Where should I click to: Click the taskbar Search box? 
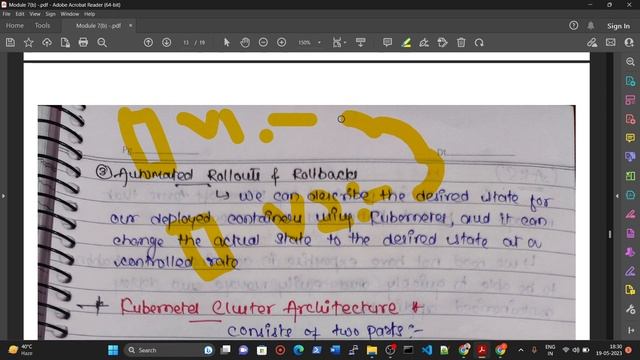click(x=169, y=350)
